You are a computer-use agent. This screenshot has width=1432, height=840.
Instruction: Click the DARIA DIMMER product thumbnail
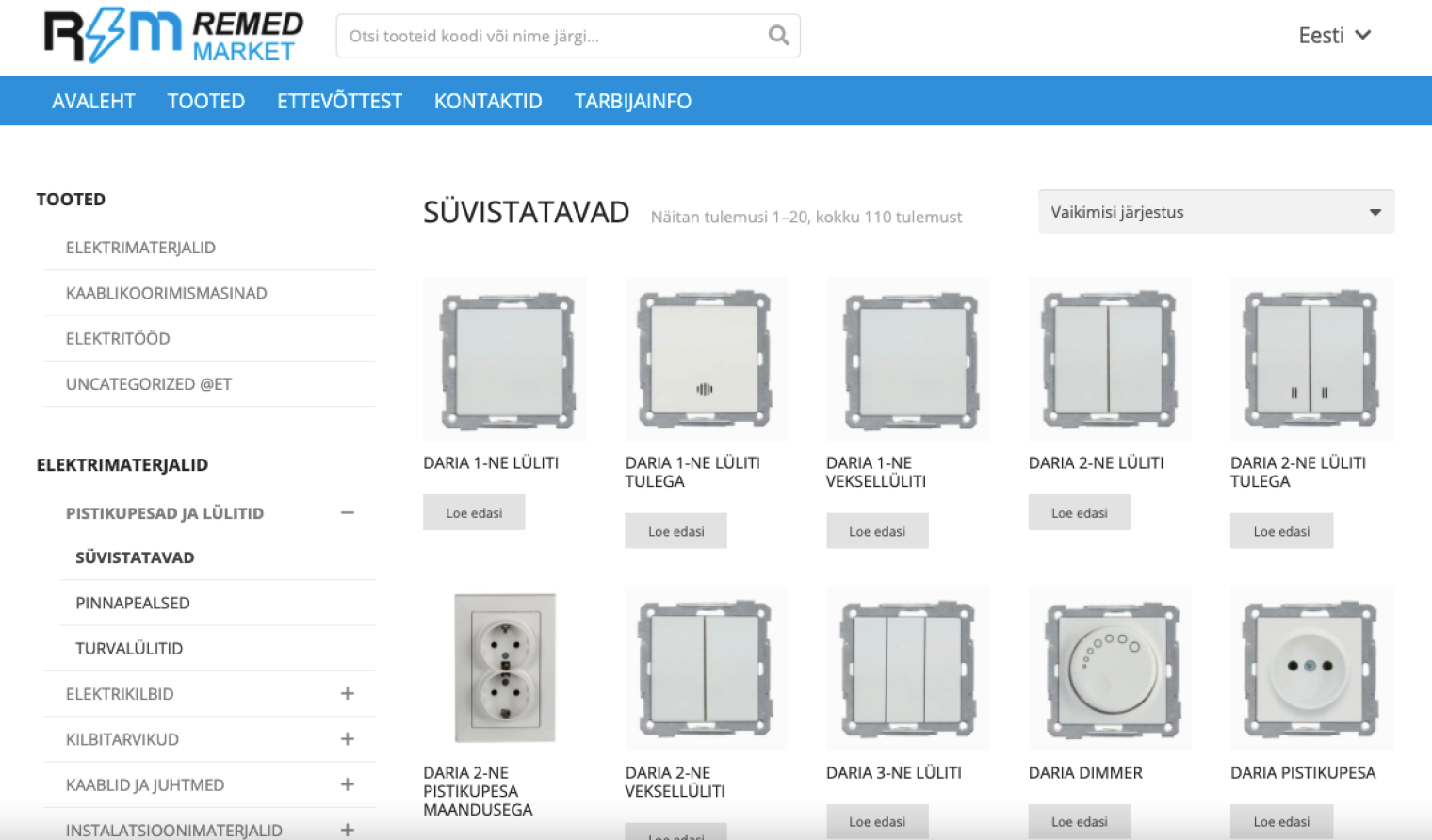(1110, 668)
